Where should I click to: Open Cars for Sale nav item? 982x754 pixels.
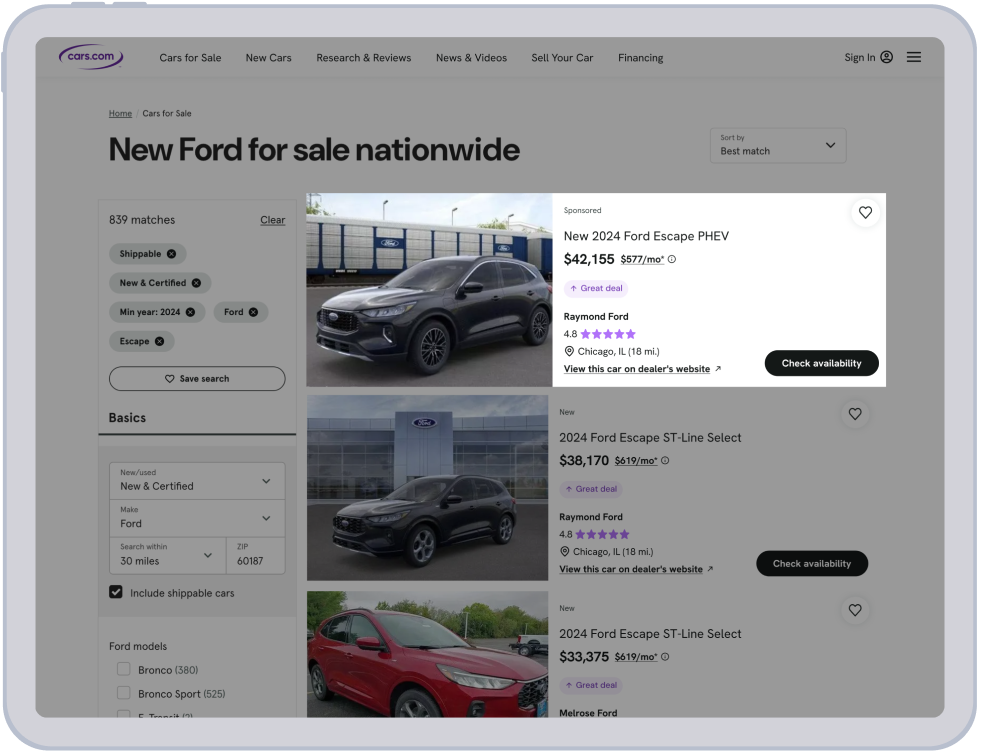tap(191, 58)
